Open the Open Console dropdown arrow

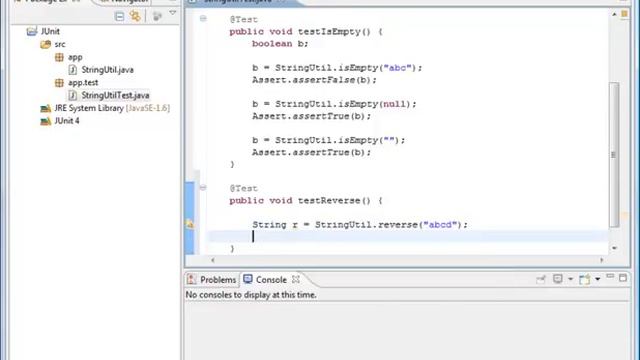coord(598,279)
